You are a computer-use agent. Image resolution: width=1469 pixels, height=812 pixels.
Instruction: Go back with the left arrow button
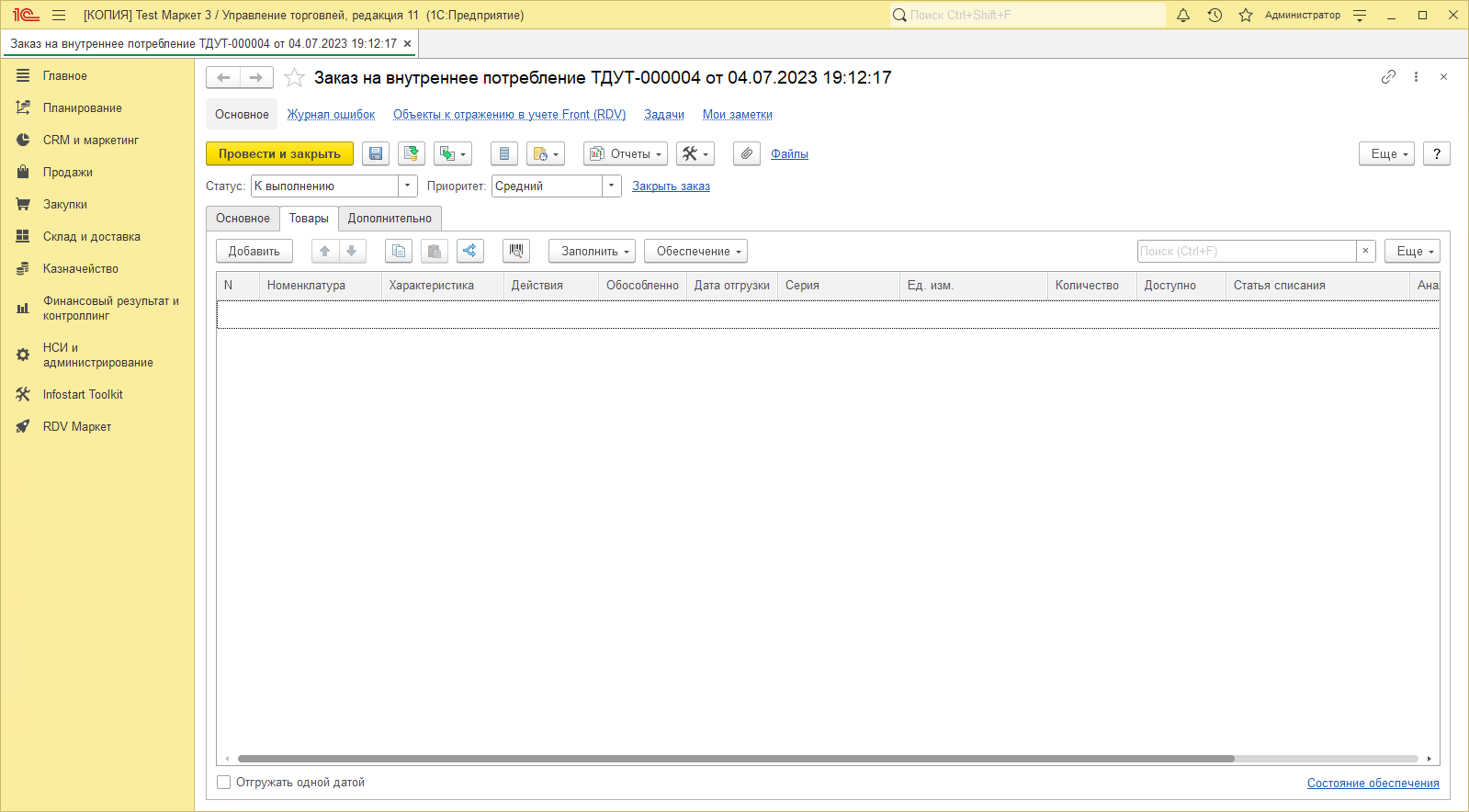(223, 78)
